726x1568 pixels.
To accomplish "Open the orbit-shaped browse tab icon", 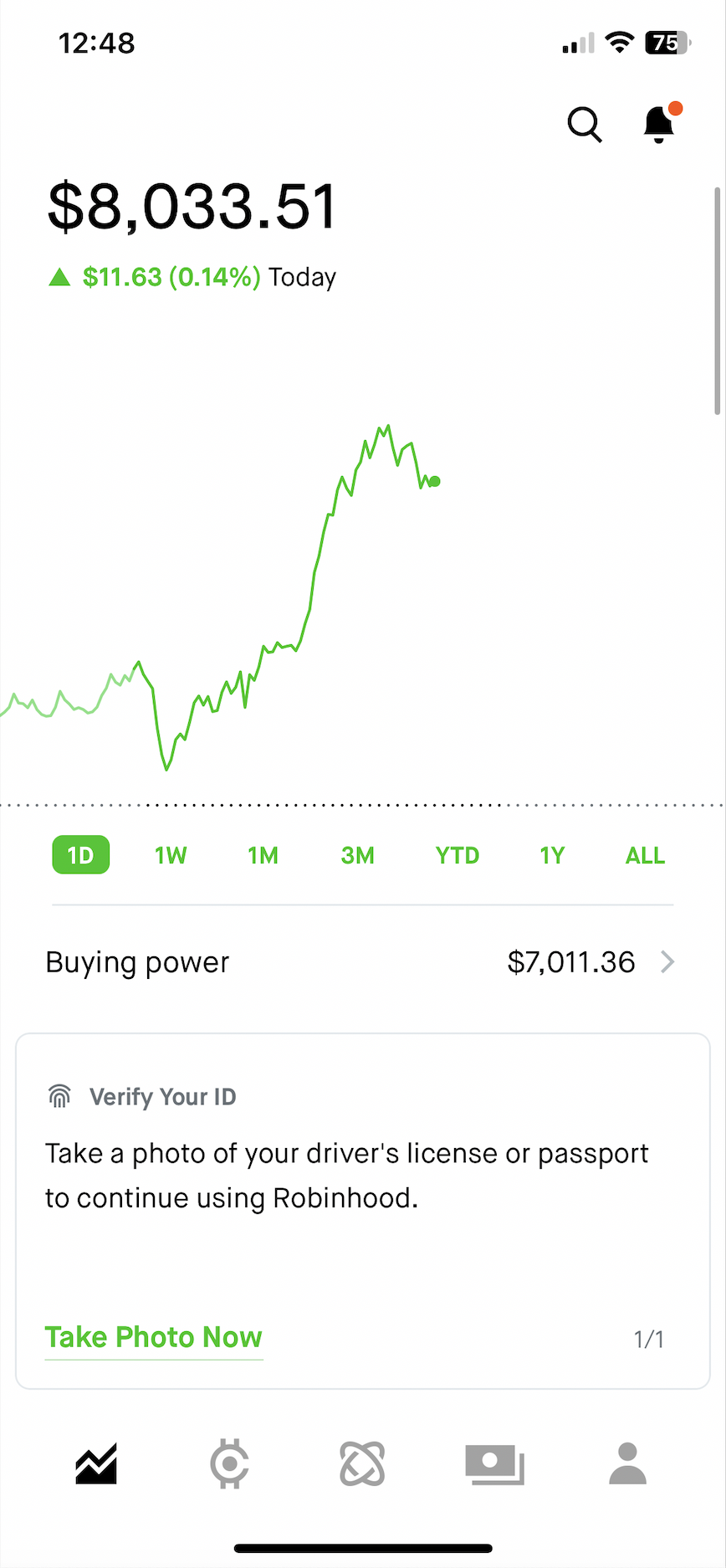I will pos(362,1463).
